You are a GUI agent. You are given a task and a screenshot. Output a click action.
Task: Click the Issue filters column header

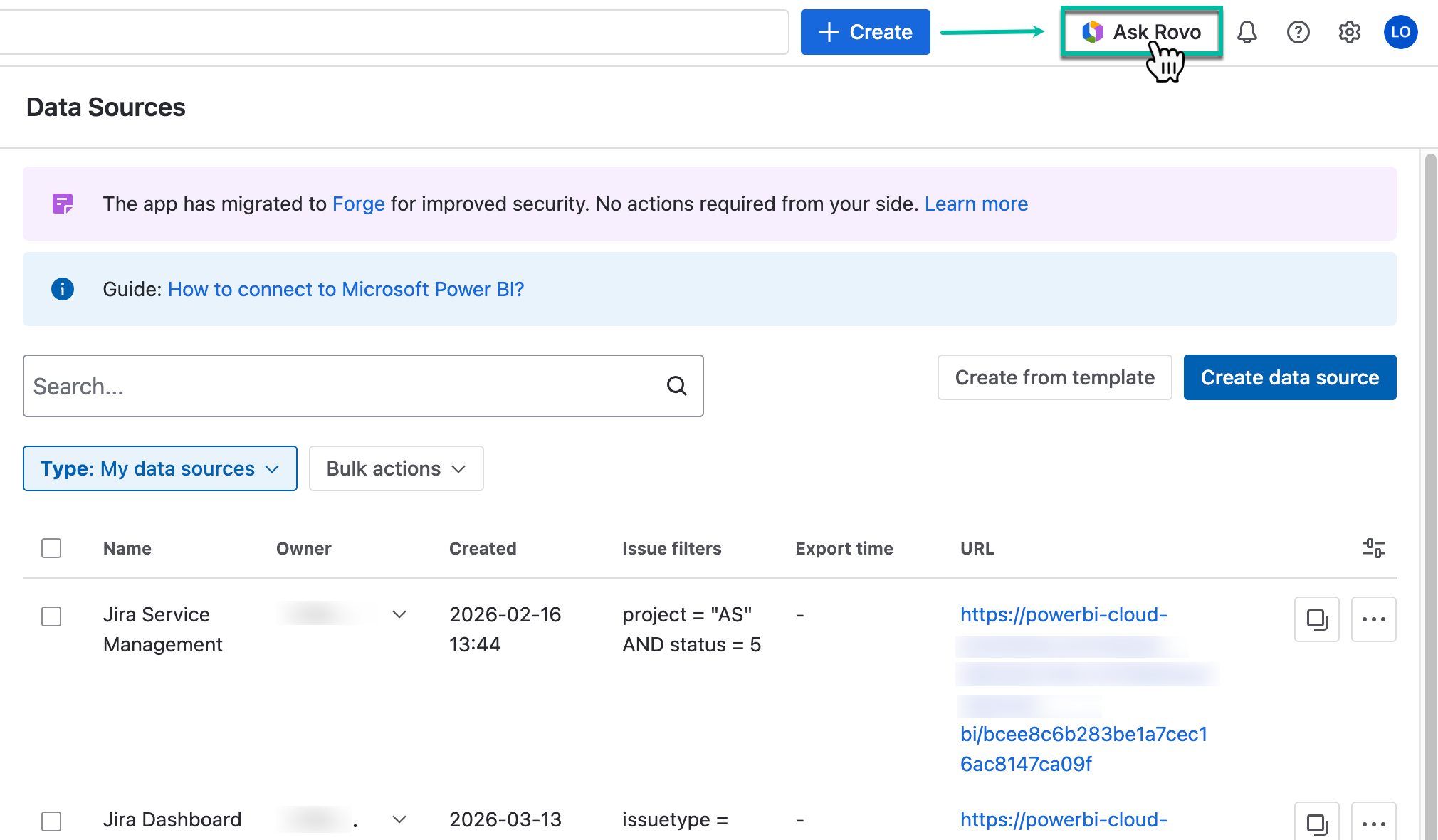(672, 548)
